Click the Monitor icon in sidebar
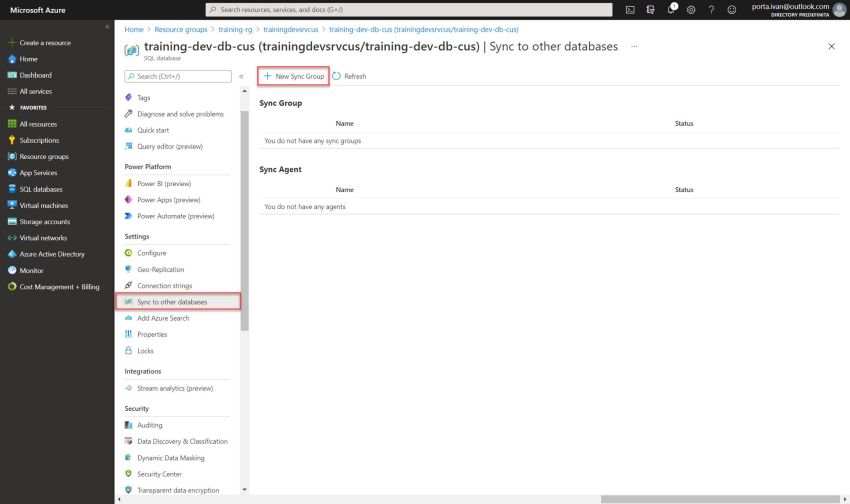Image resolution: width=850 pixels, height=504 pixels. (x=12, y=270)
